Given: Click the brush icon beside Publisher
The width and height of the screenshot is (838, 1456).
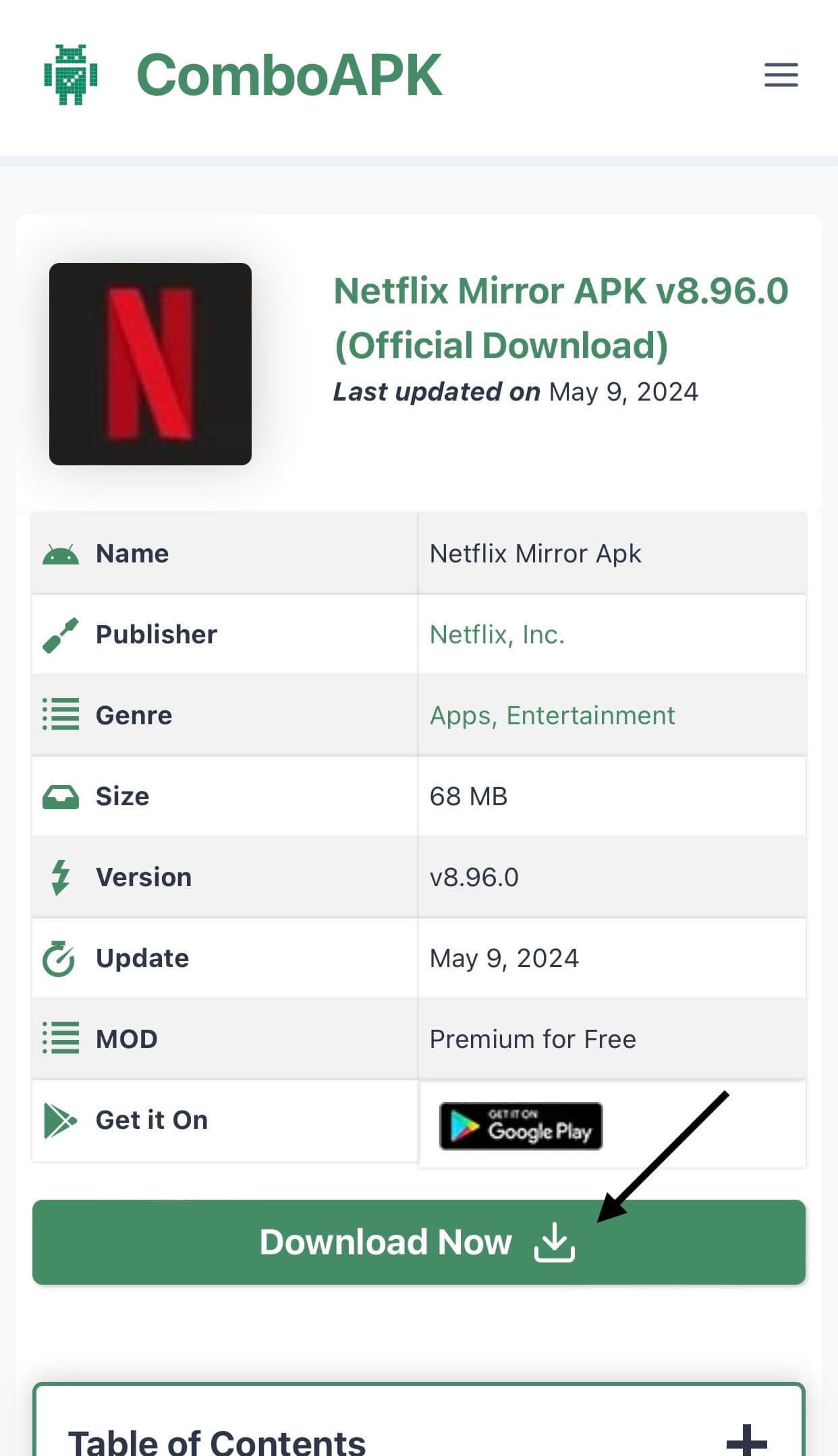Looking at the screenshot, I should tap(61, 635).
